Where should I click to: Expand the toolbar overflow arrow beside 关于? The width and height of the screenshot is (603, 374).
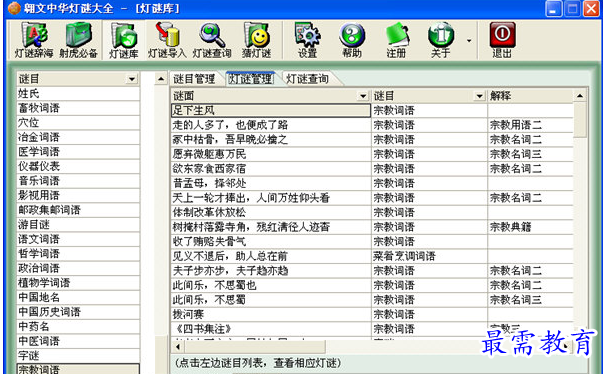tap(469, 40)
